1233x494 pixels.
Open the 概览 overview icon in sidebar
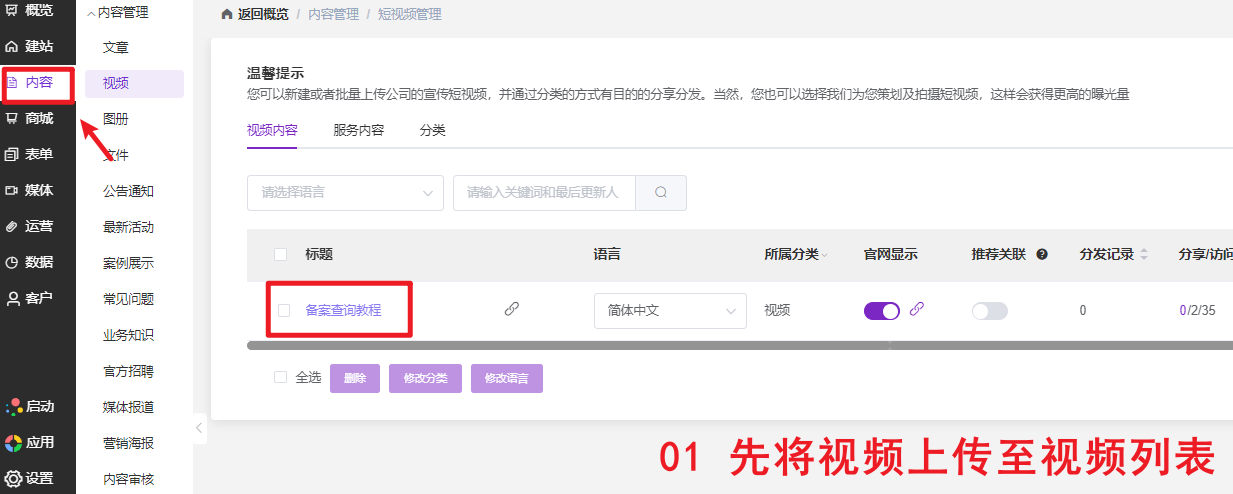[x=12, y=11]
